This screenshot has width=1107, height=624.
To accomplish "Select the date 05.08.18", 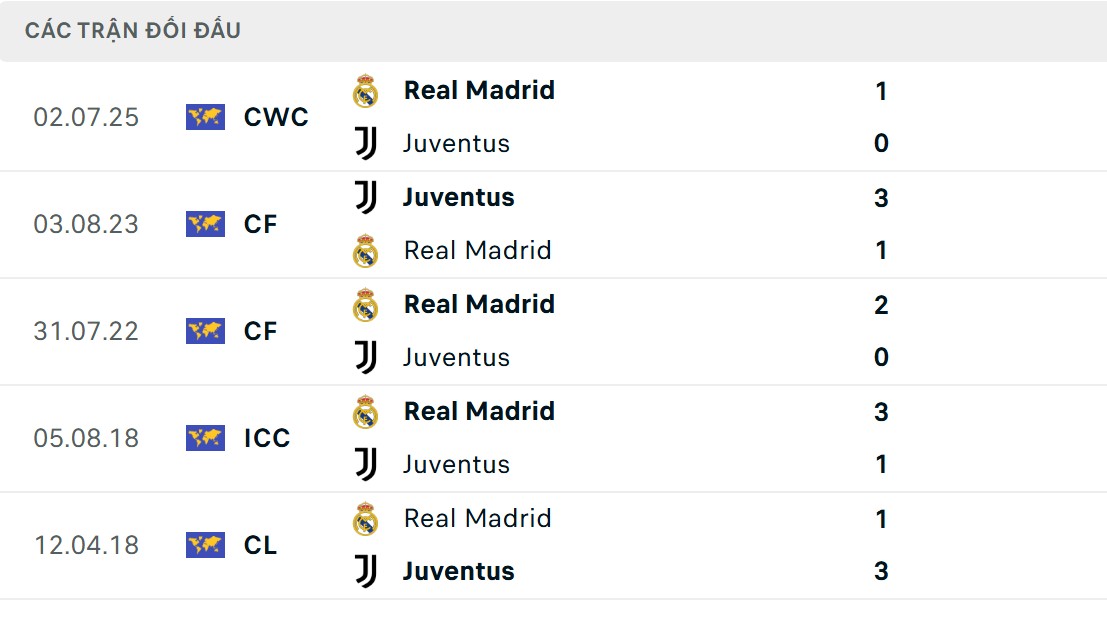I will point(86,438).
